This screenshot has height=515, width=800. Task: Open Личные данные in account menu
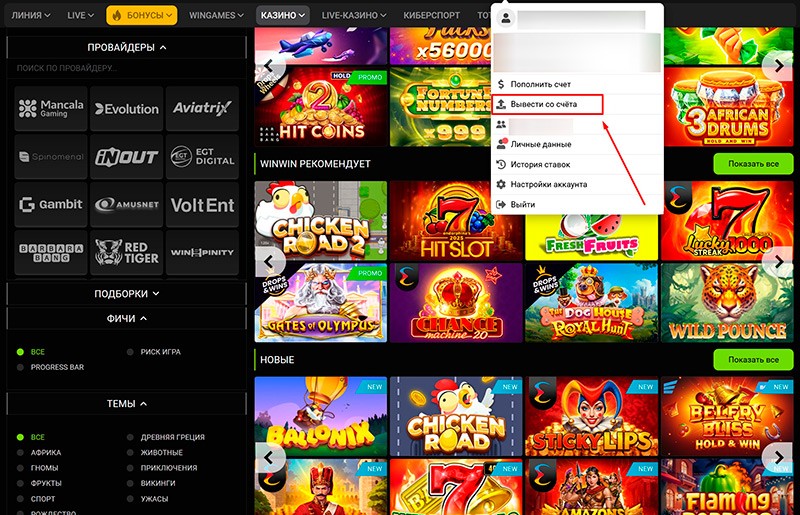pyautogui.click(x=578, y=144)
